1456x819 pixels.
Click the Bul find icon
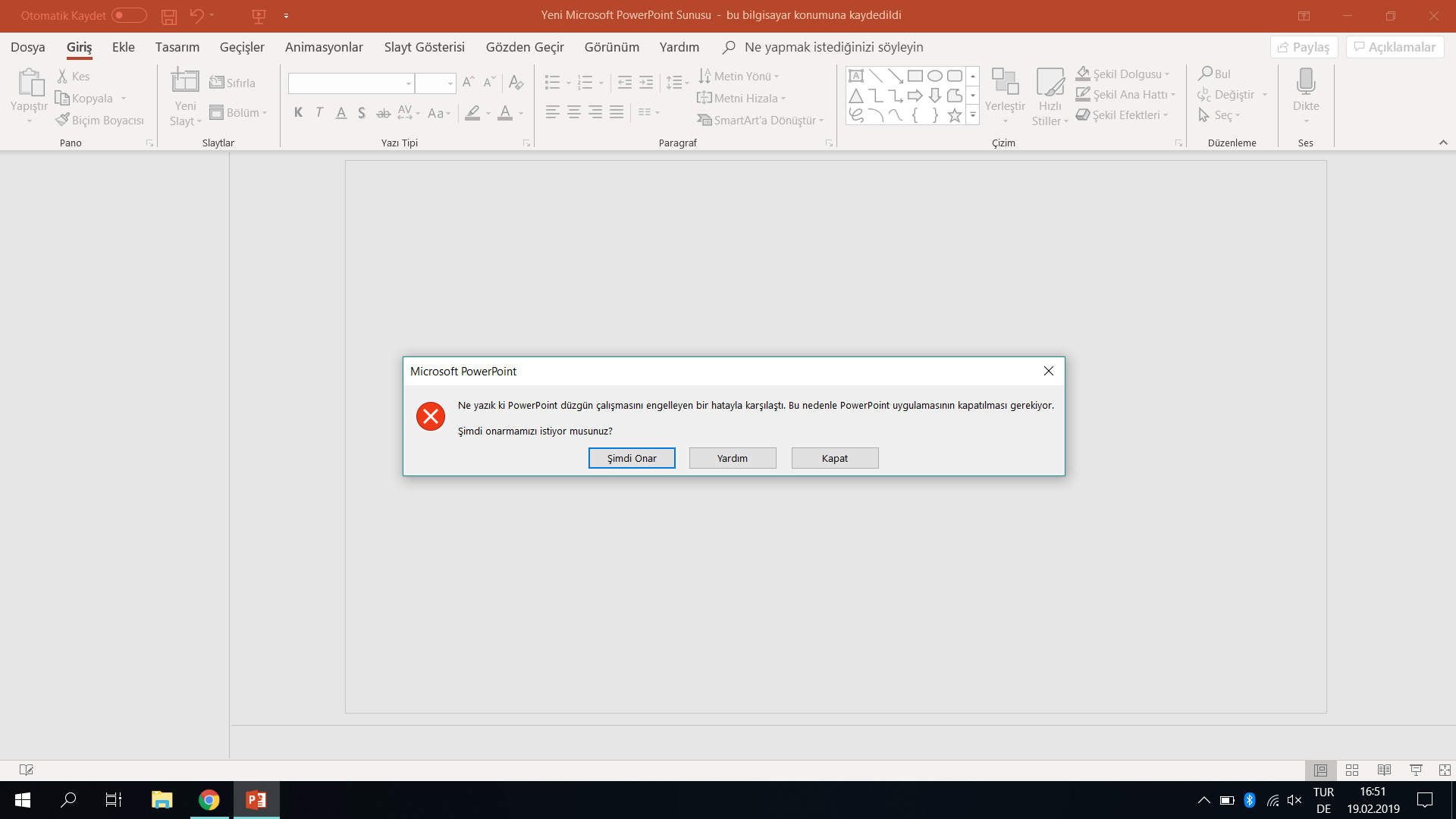[1205, 74]
